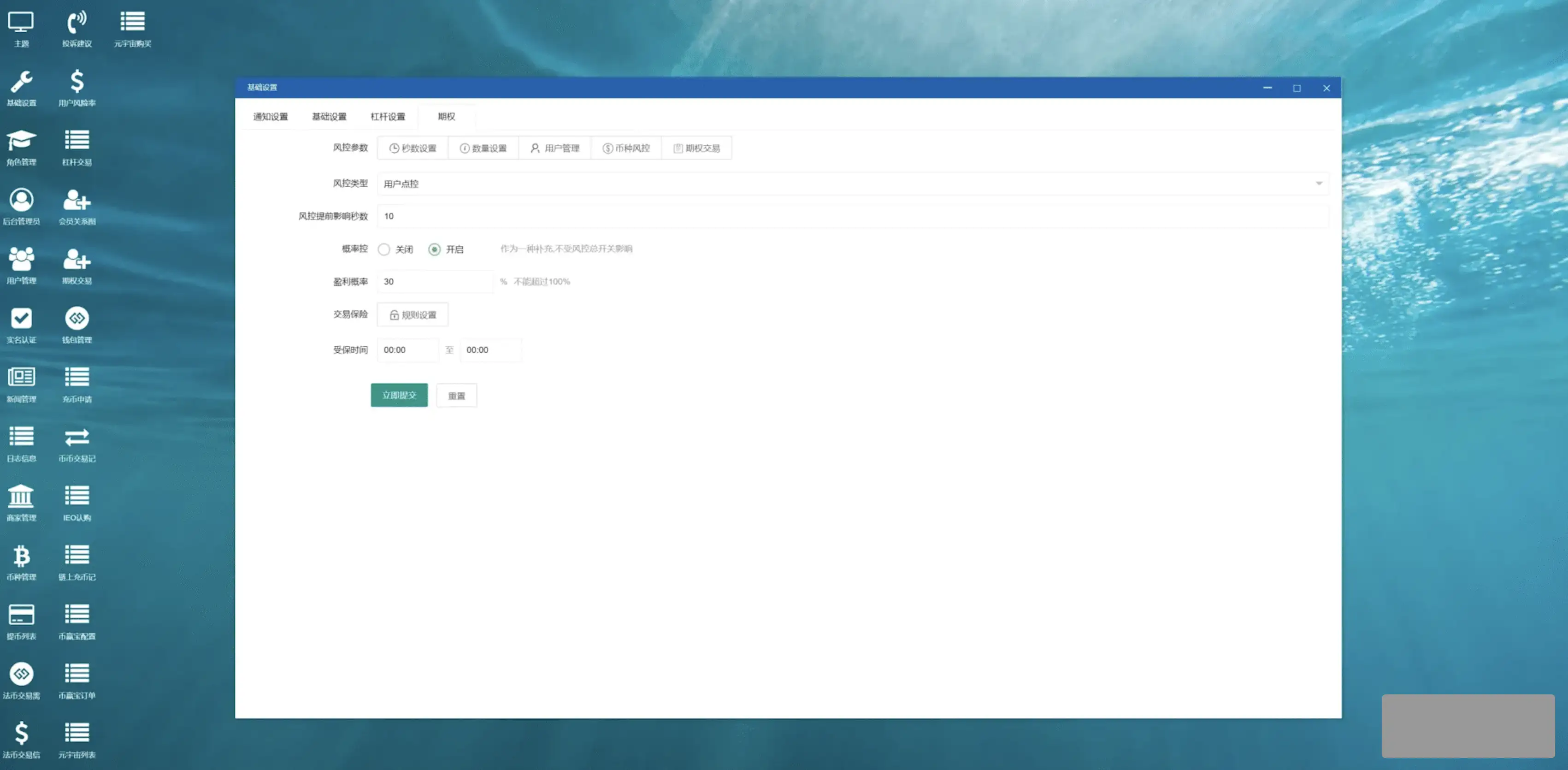The height and width of the screenshot is (770, 1568).
Task: Select 开启 radio for 概率控
Action: point(434,249)
